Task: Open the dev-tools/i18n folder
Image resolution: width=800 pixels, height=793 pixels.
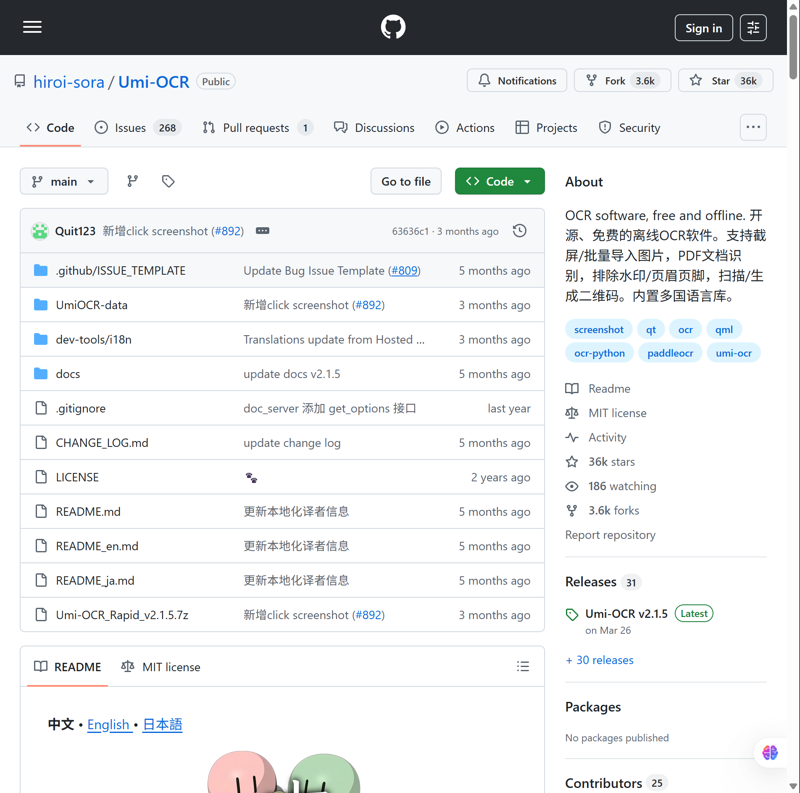Action: tap(93, 339)
